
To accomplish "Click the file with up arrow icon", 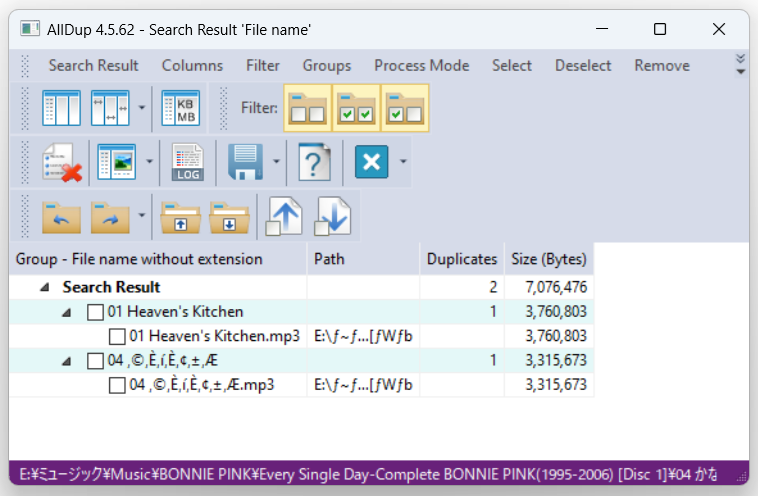I will click(x=284, y=216).
